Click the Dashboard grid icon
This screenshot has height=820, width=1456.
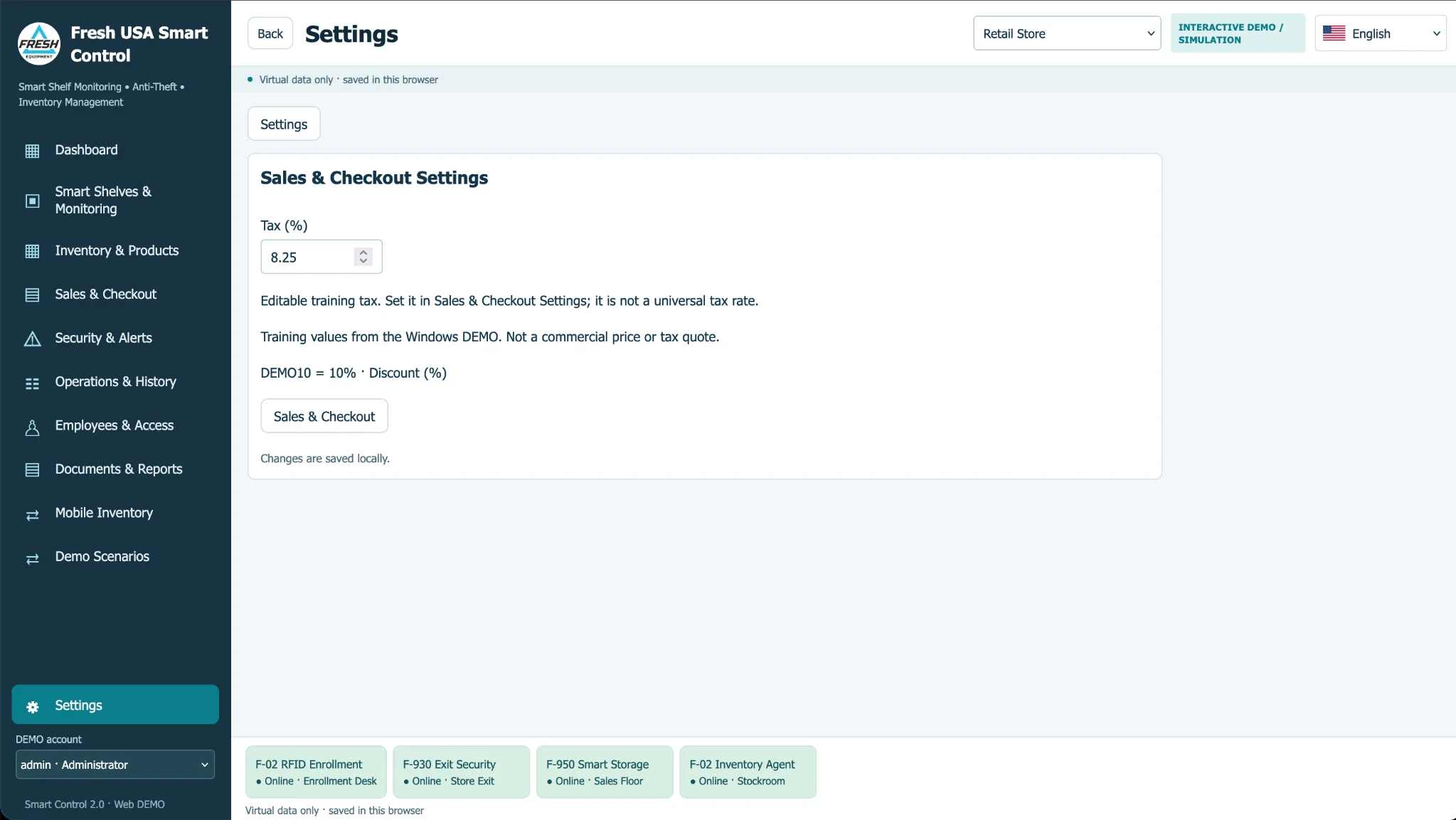(x=32, y=151)
